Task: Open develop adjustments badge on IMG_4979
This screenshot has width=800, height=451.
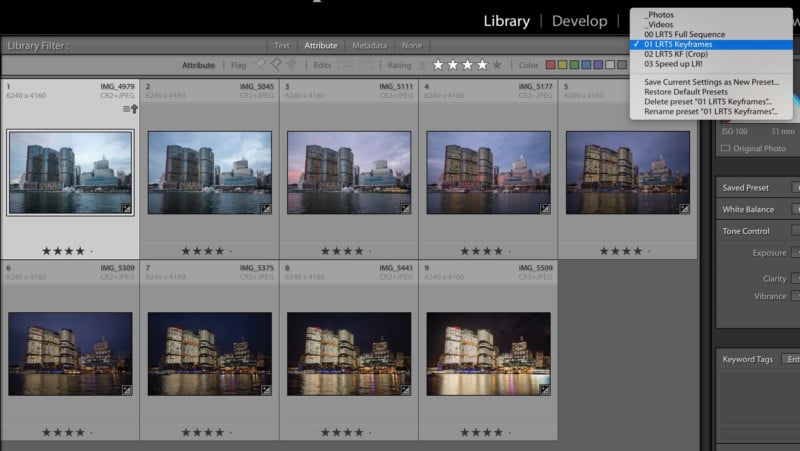Action: pyautogui.click(x=126, y=208)
